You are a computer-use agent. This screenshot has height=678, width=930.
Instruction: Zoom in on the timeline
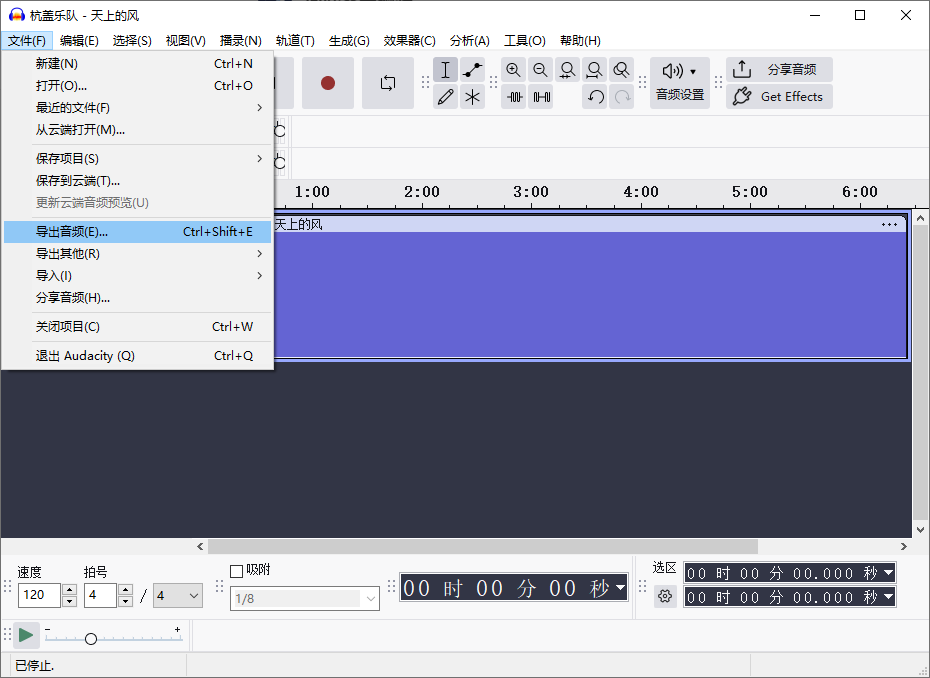pos(513,69)
